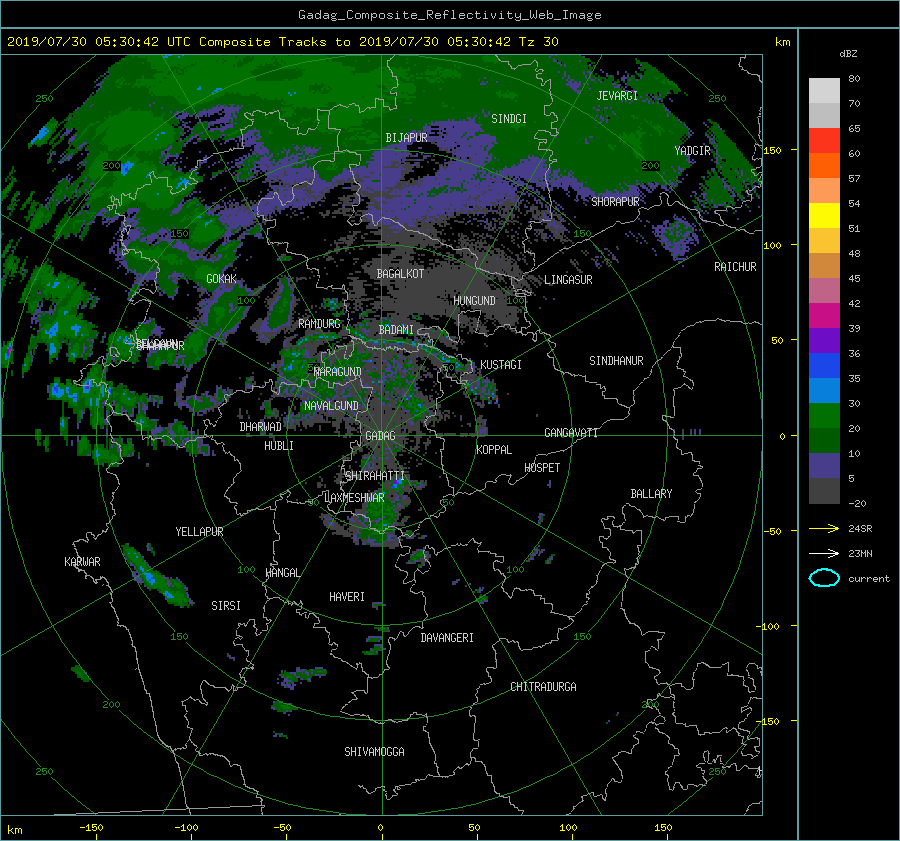The image size is (900, 841).
Task: Click the KARWAR city label
Action: click(x=82, y=561)
